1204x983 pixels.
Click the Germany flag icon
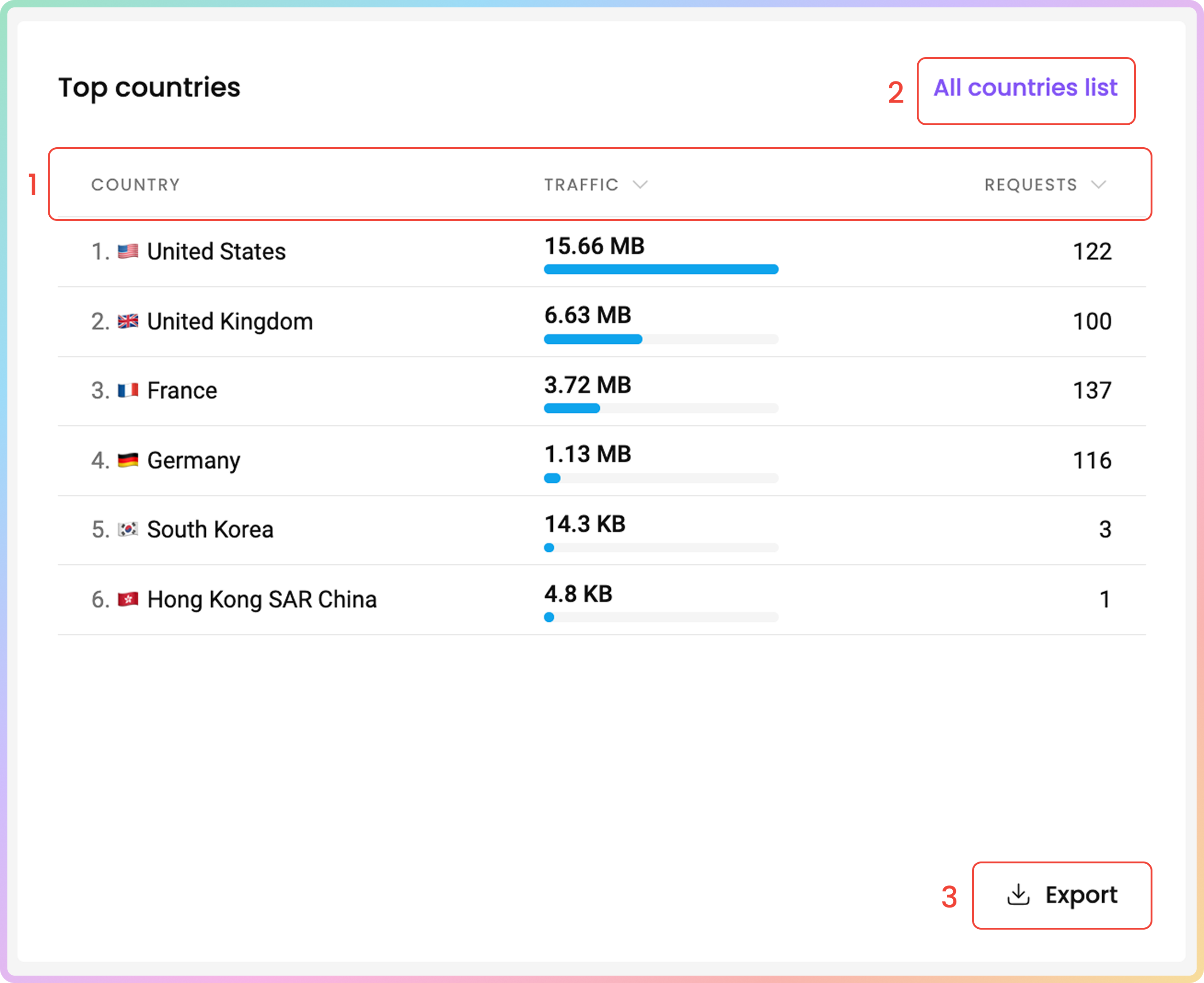[127, 460]
